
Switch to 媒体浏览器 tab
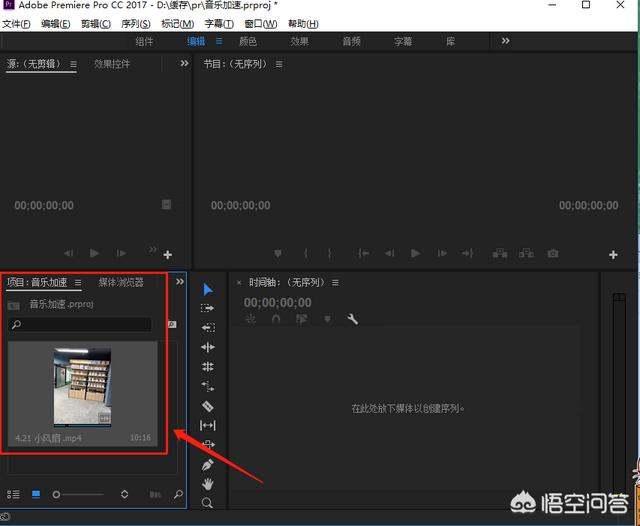click(x=121, y=283)
